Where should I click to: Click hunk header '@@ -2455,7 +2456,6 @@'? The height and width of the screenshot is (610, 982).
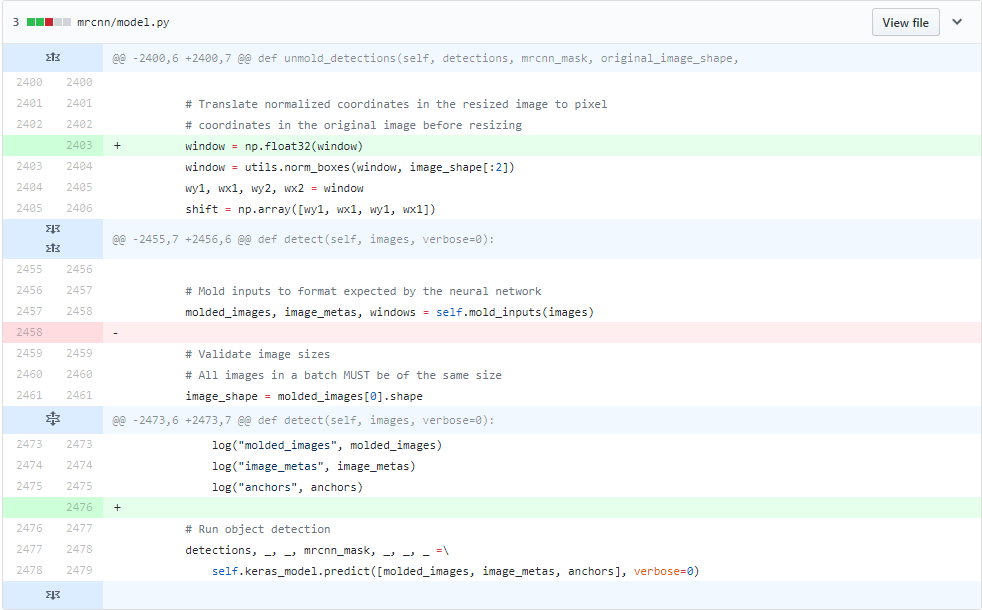click(x=303, y=239)
